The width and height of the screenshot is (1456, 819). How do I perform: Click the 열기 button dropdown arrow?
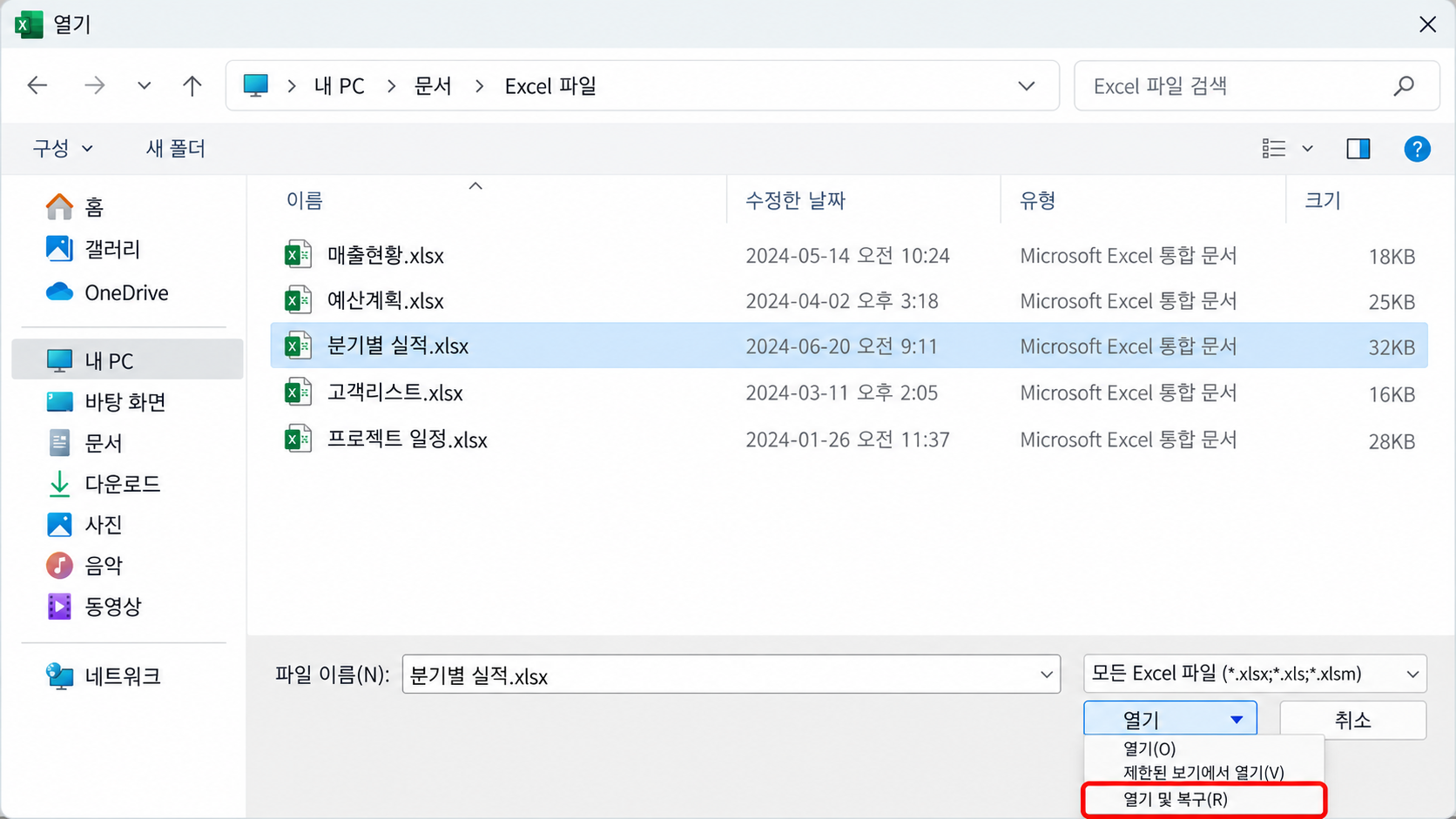click(1237, 720)
